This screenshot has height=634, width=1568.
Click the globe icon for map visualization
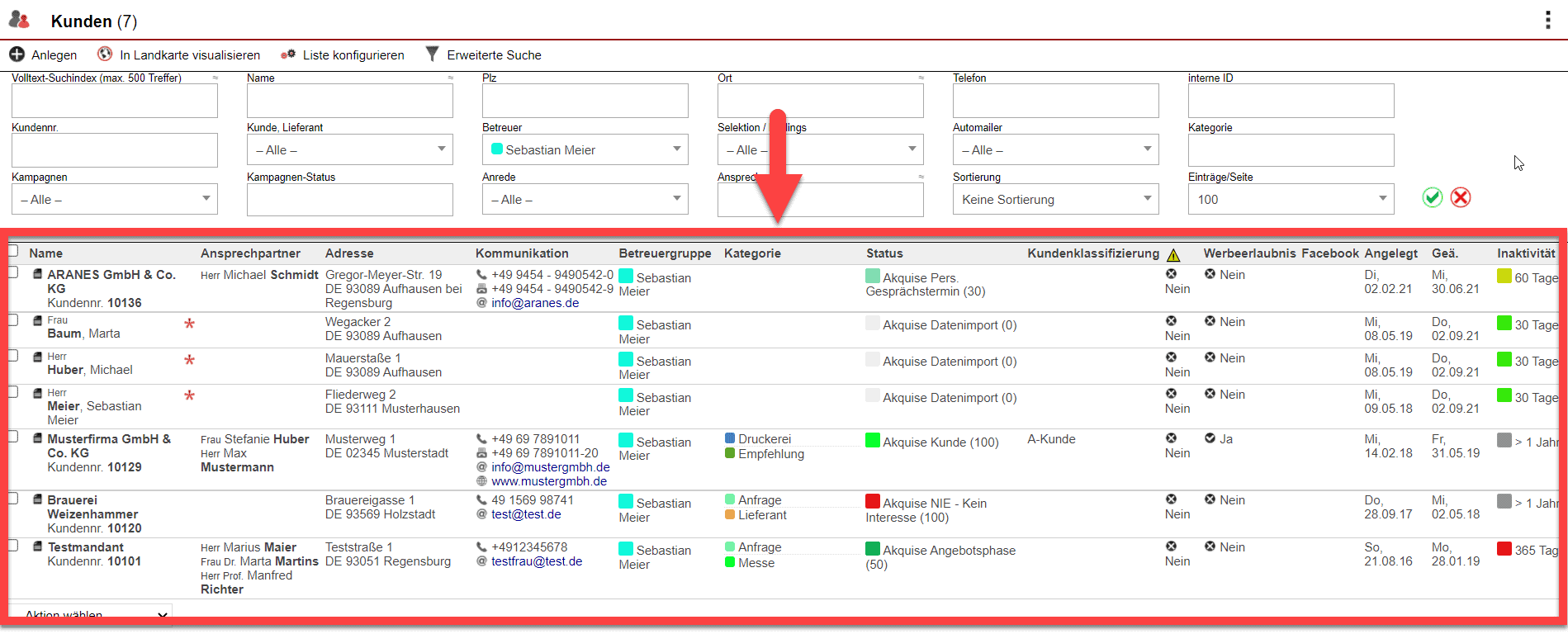point(105,54)
